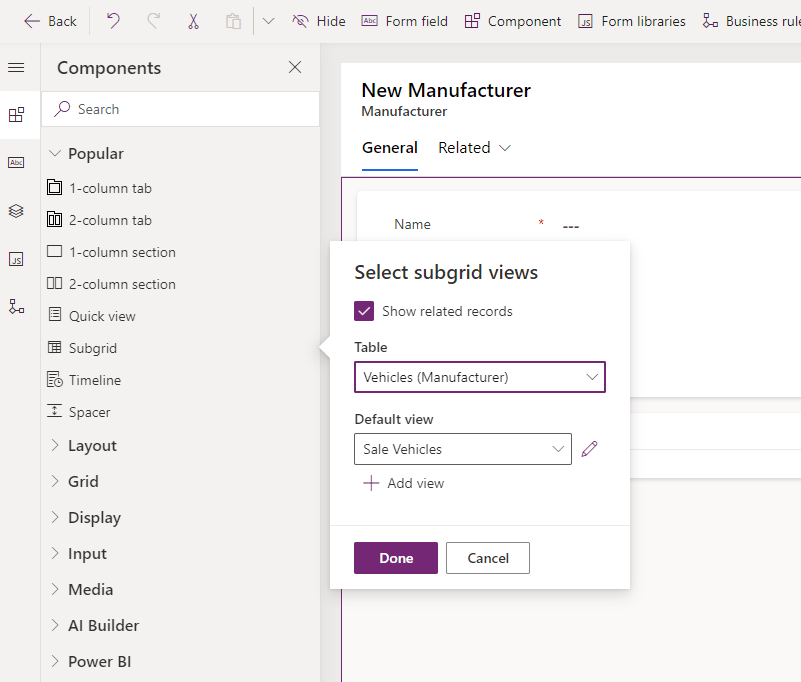The width and height of the screenshot is (801, 682).
Task: Uncheck Show related records checkbox
Action: (364, 311)
